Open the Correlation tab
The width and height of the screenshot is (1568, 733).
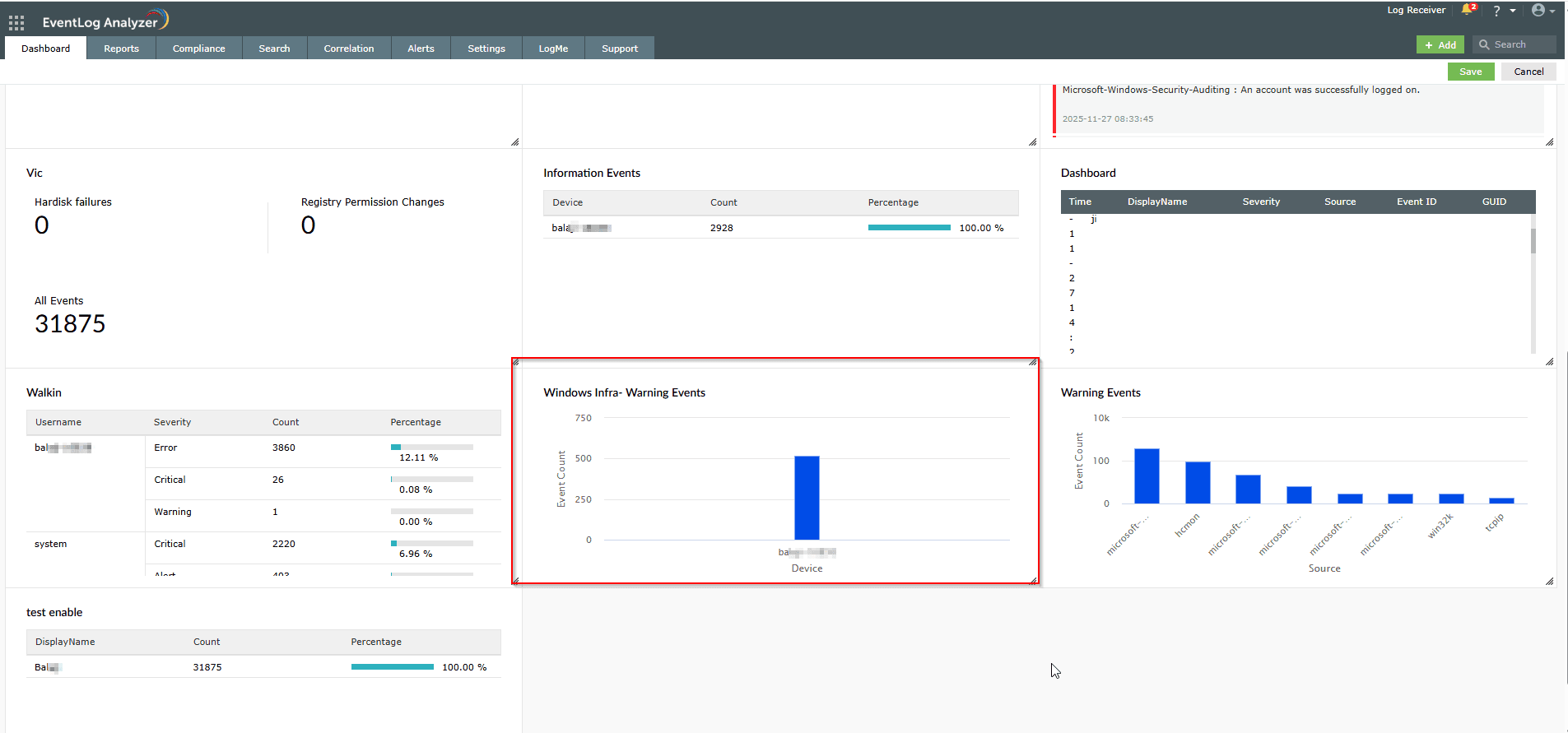click(x=348, y=49)
